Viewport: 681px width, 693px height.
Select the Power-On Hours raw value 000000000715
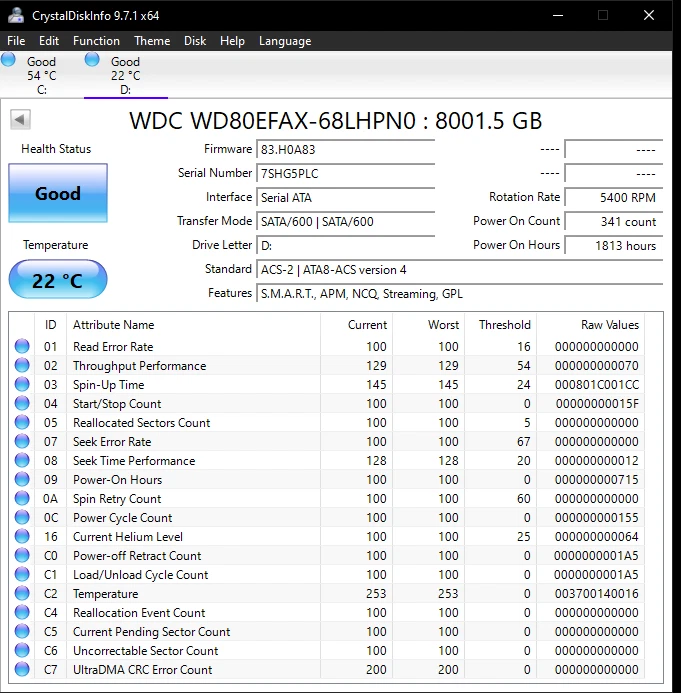tap(597, 480)
